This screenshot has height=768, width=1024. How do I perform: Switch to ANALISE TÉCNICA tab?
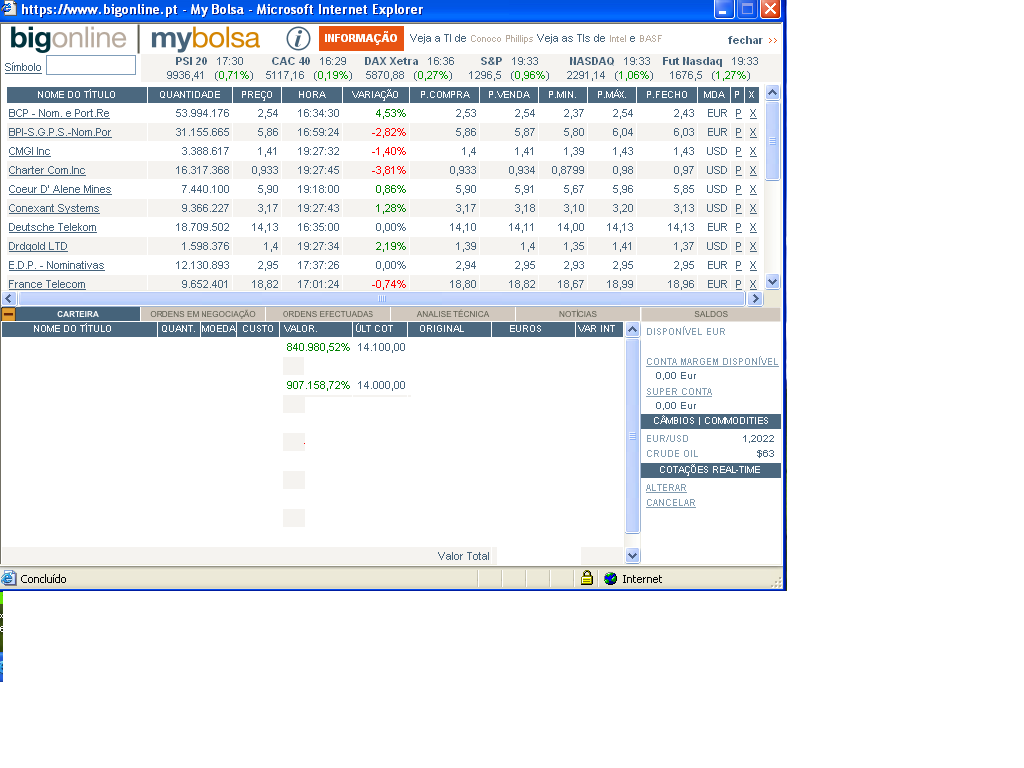pyautogui.click(x=453, y=314)
